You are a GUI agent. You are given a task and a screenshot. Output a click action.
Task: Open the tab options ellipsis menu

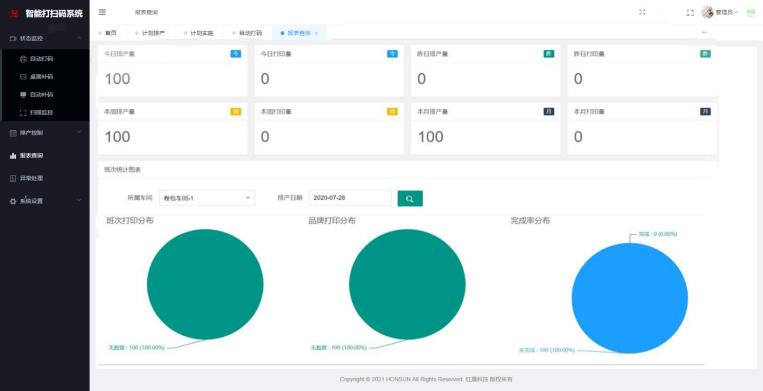tap(704, 33)
